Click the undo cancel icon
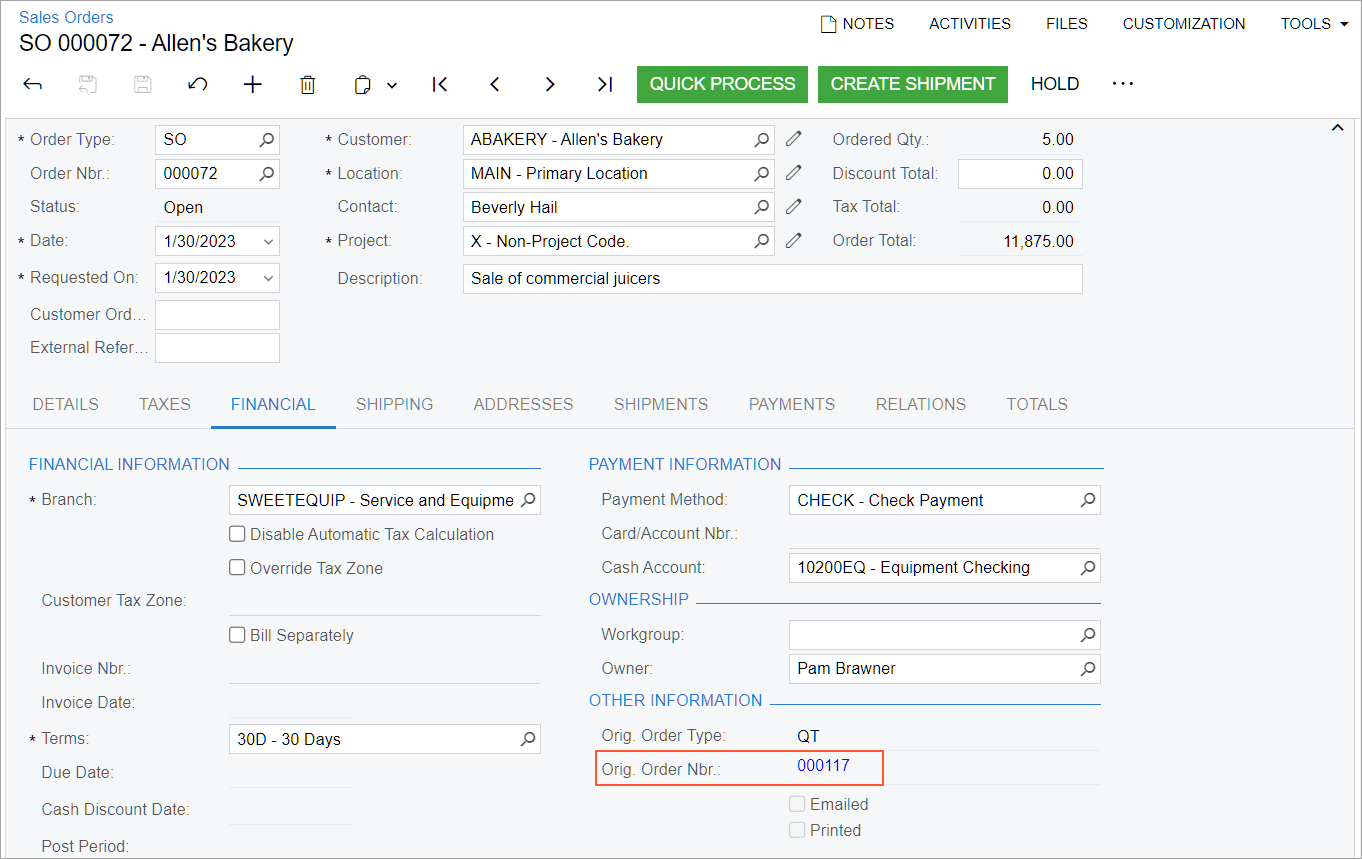Viewport: 1362px width, 859px height. (198, 84)
